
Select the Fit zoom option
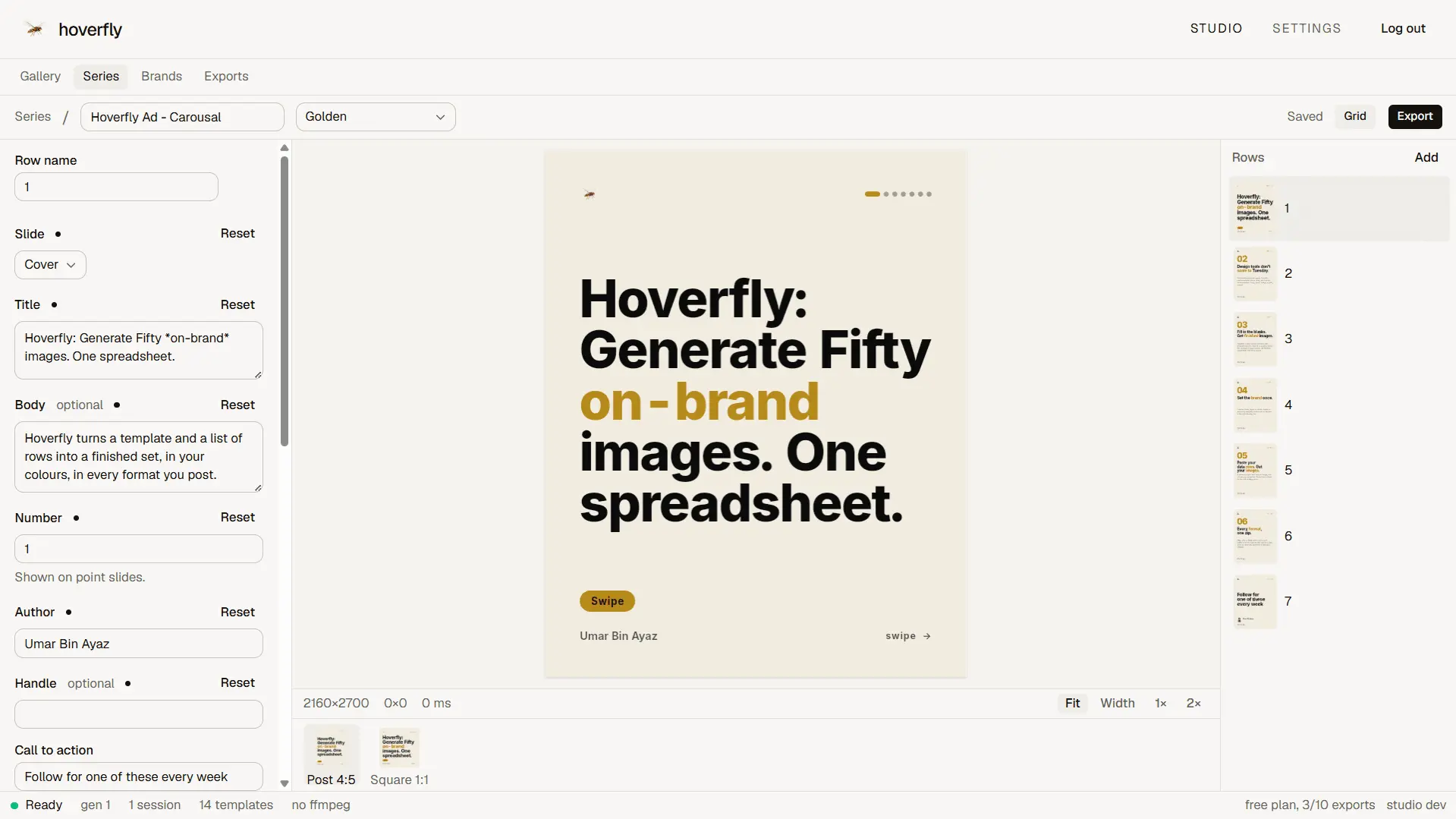coord(1072,704)
